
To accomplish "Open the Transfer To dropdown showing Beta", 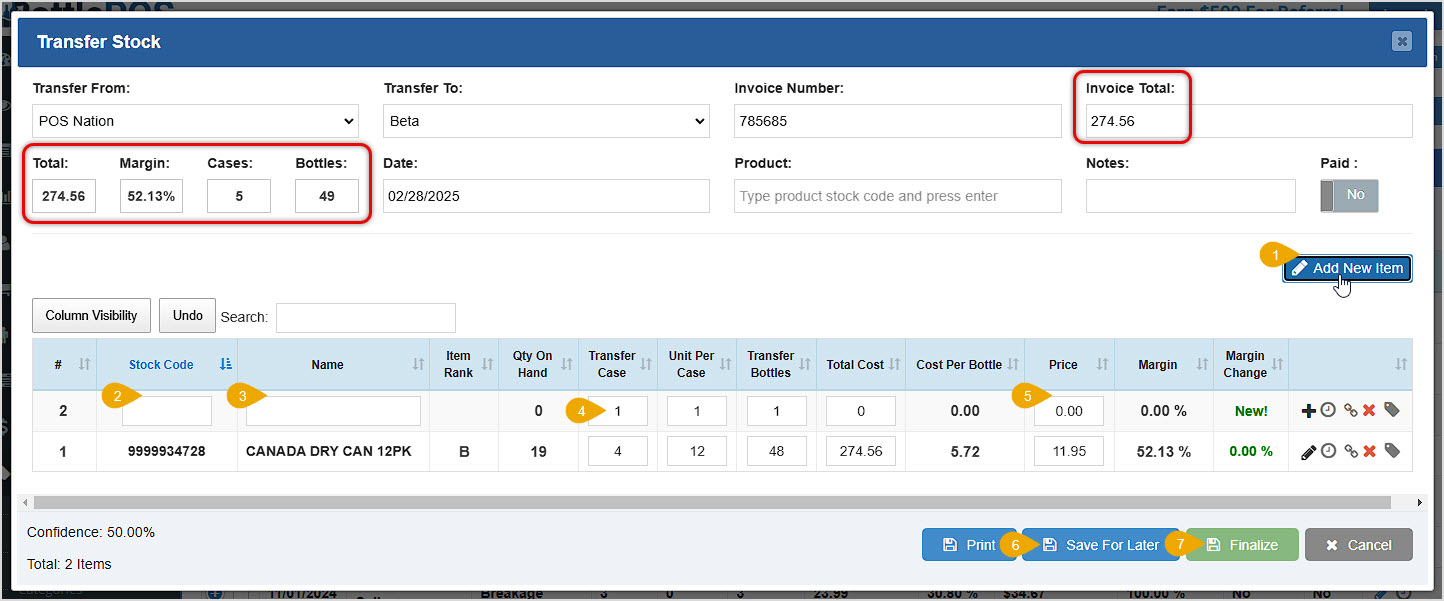I will pyautogui.click(x=546, y=120).
